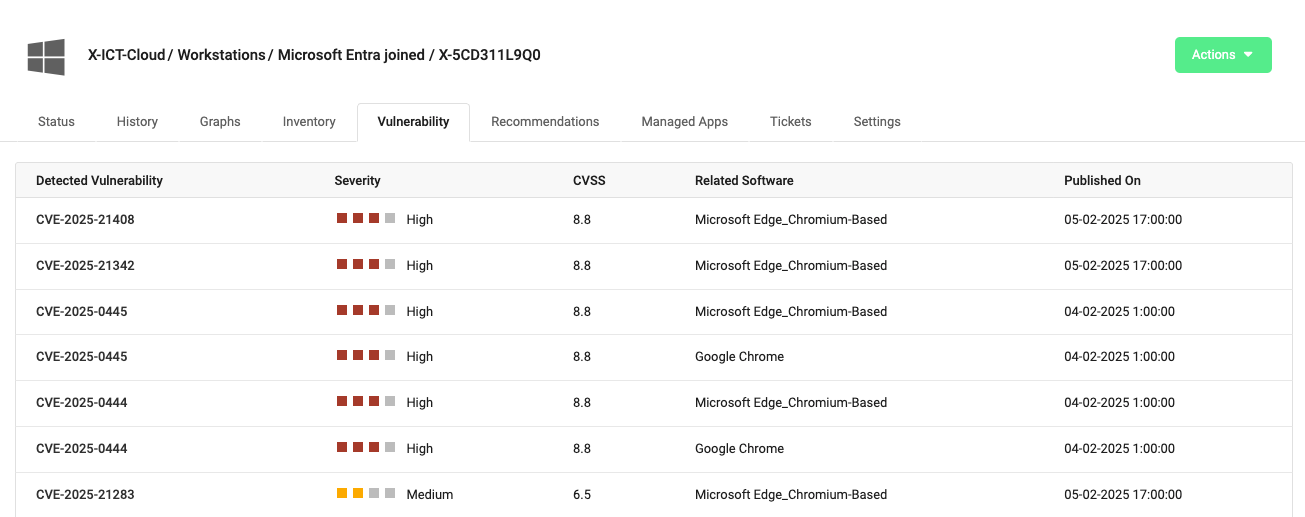Click Medium severity label of CVE-2025-21283
1305x517 pixels.
point(430,495)
